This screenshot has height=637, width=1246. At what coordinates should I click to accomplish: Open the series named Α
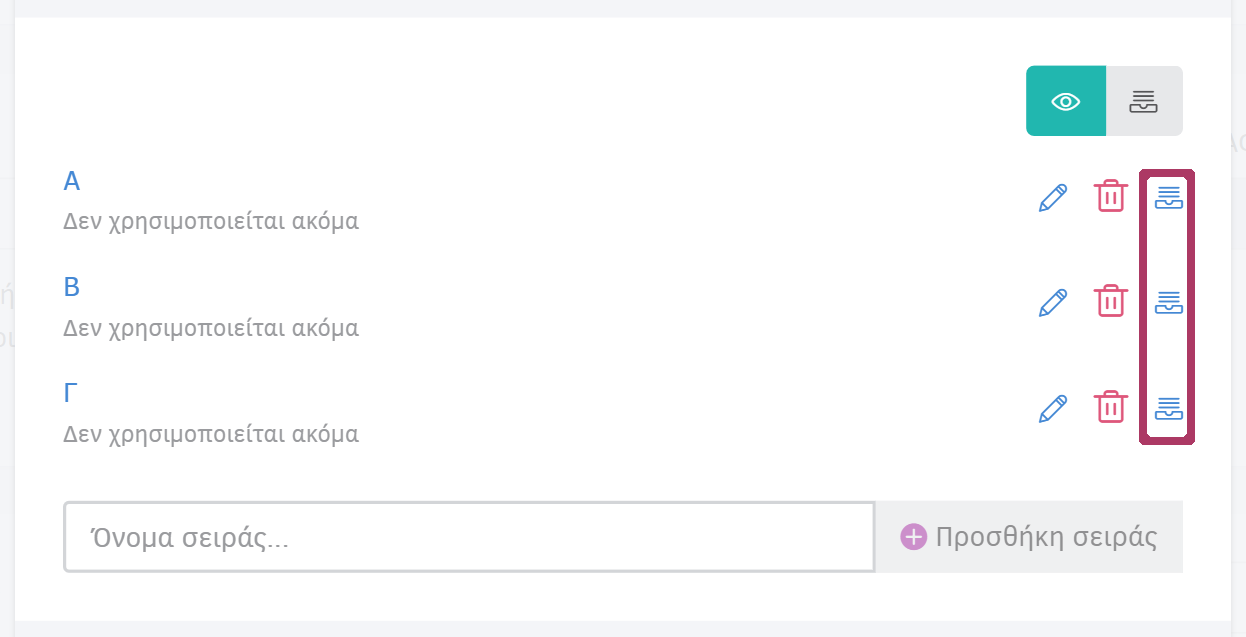[72, 181]
